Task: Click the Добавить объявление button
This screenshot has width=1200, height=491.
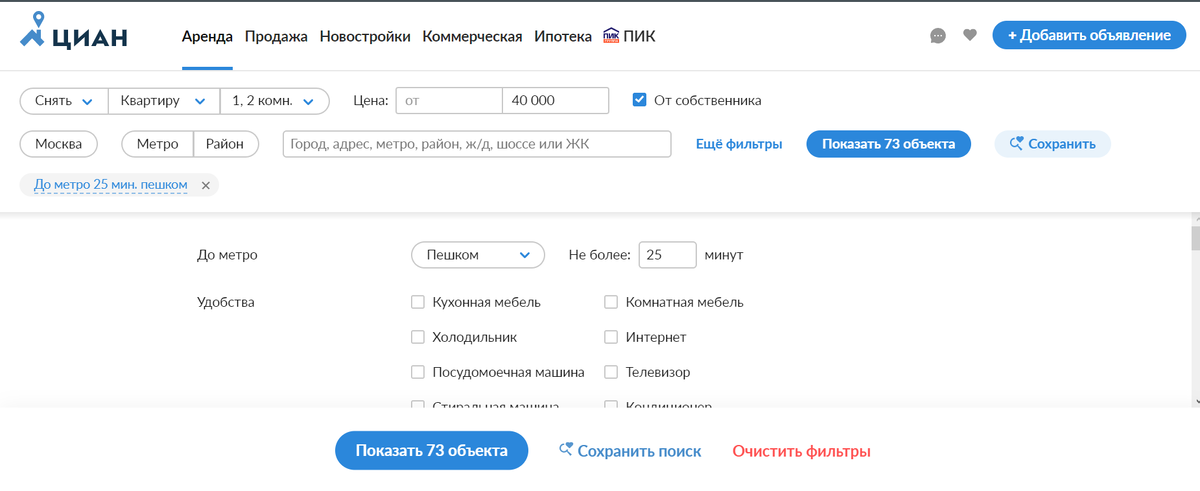Action: point(1089,35)
